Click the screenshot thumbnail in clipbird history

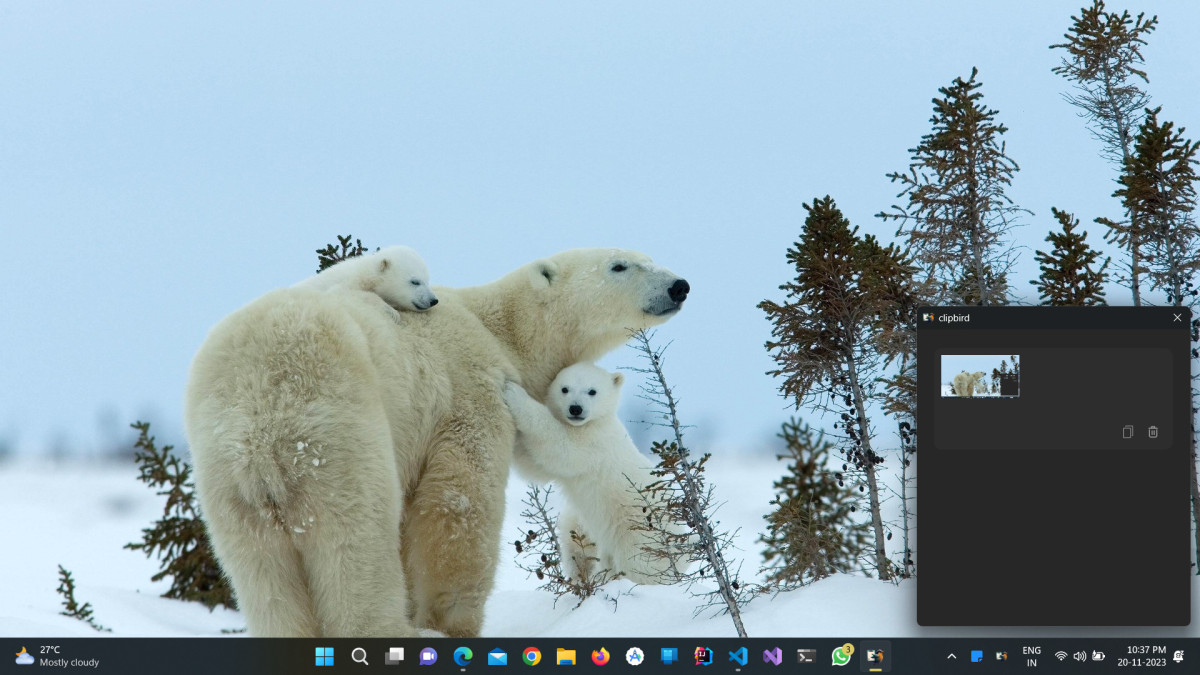point(980,376)
